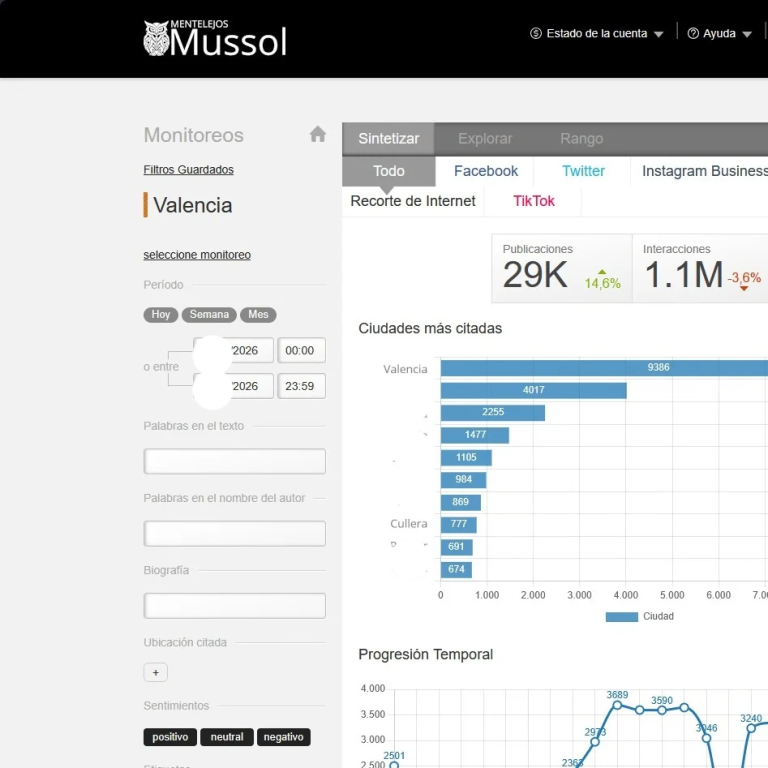Click the bar showing 984
This screenshot has height=768, width=768.
point(463,480)
